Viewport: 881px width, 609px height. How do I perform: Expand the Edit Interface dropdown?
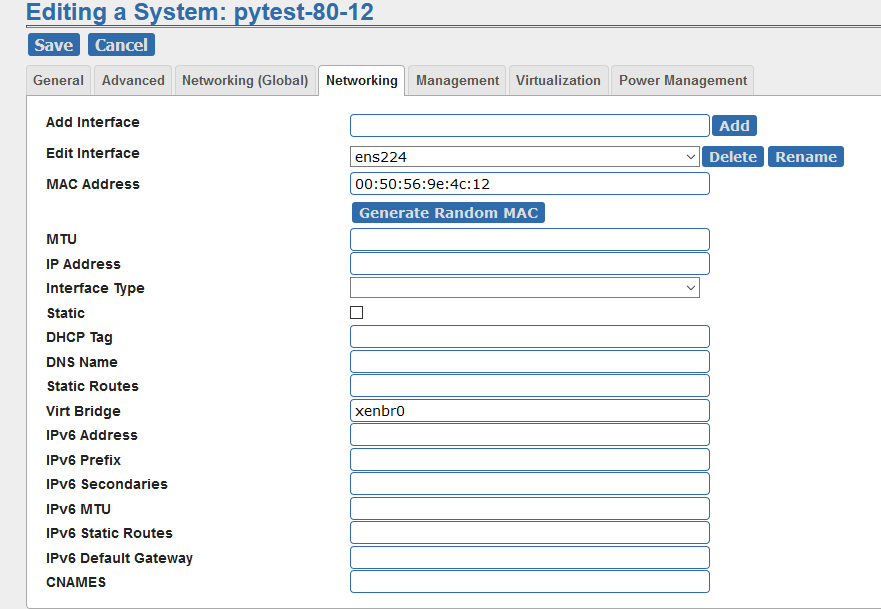coord(524,157)
